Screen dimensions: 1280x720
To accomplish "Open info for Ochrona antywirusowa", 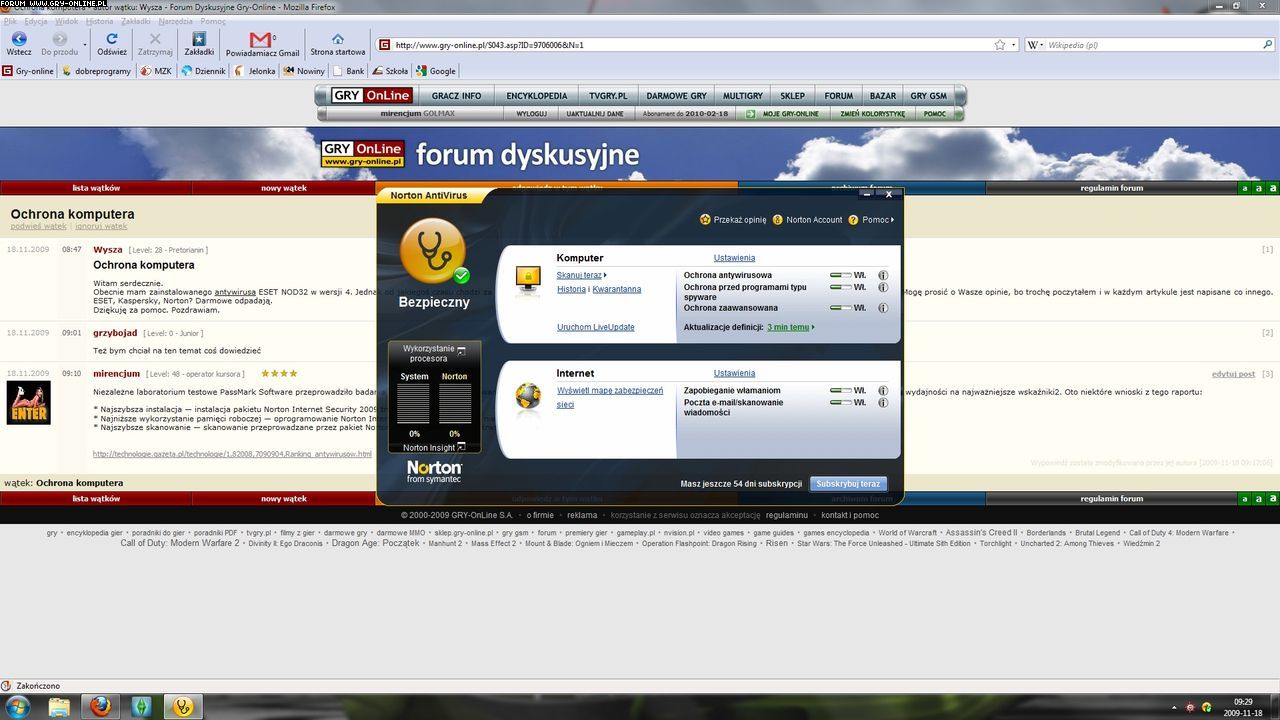I will coord(883,275).
